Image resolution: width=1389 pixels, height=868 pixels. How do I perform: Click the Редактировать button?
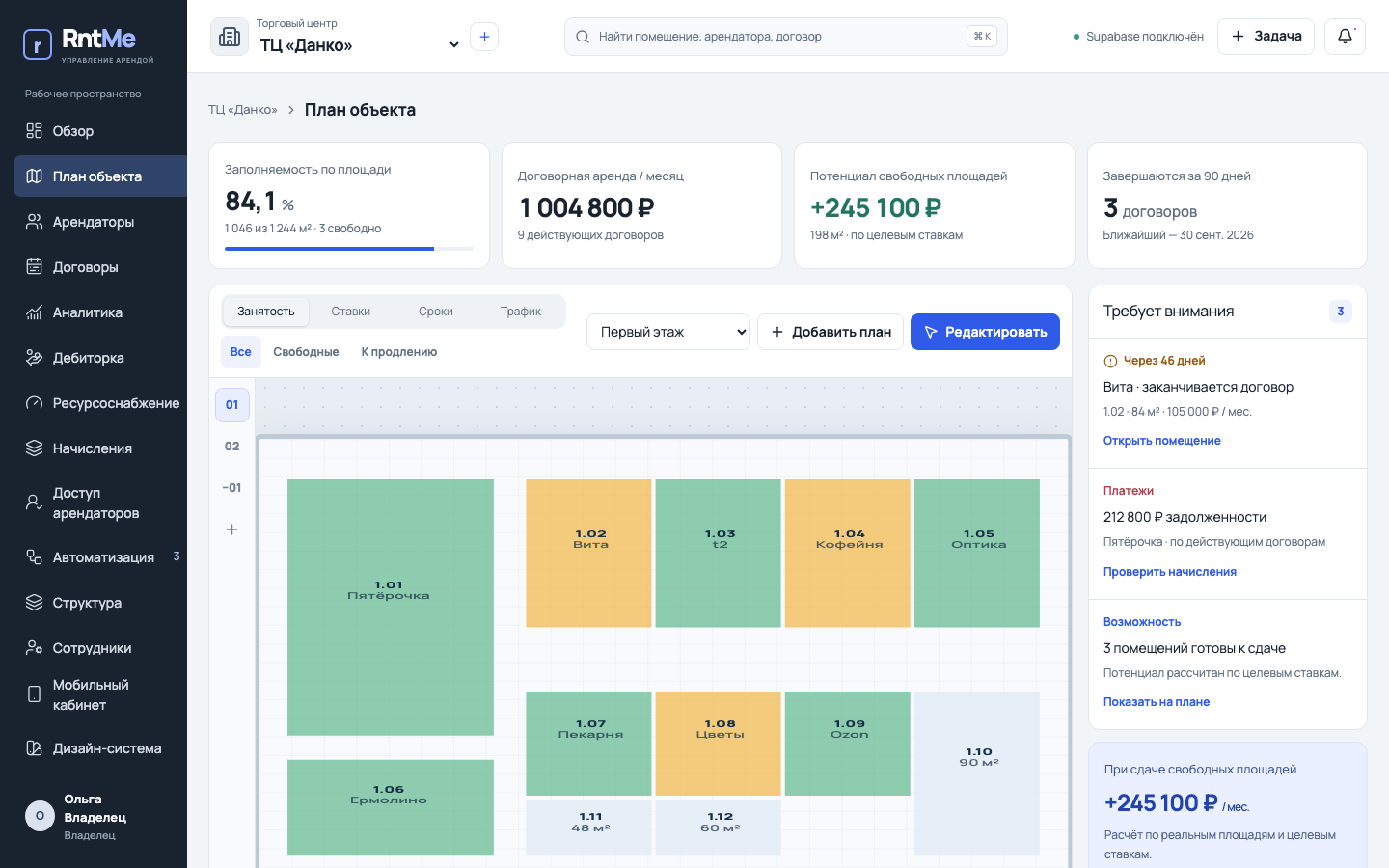(x=985, y=332)
